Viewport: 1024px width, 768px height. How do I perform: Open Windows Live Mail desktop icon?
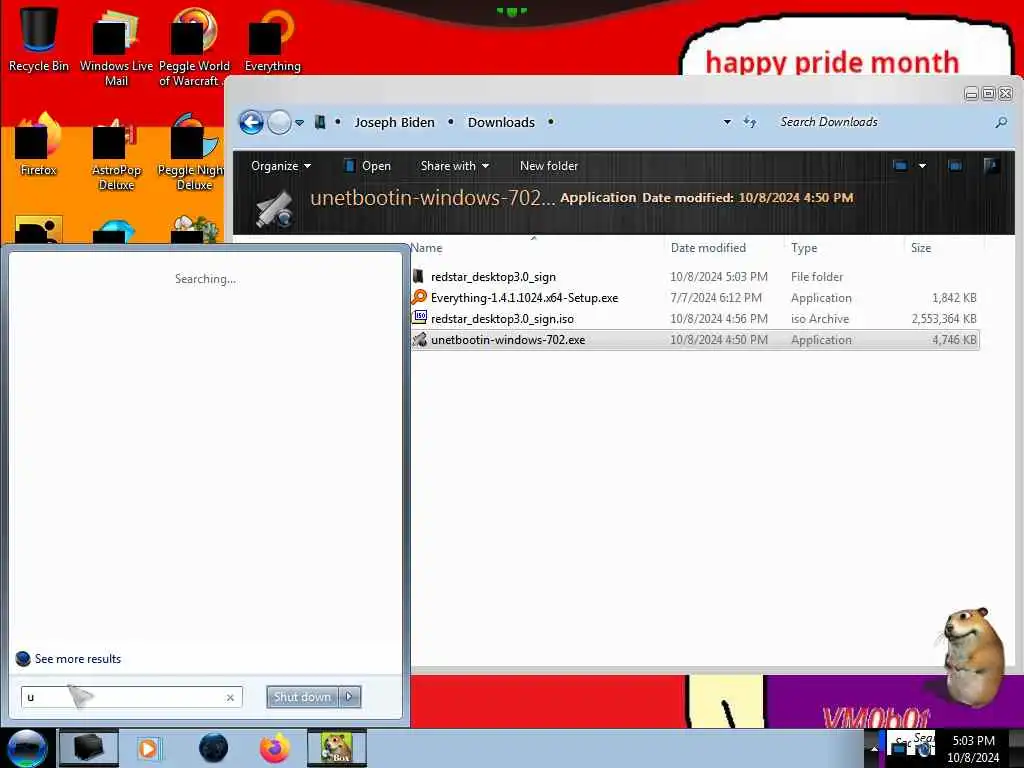[x=116, y=46]
